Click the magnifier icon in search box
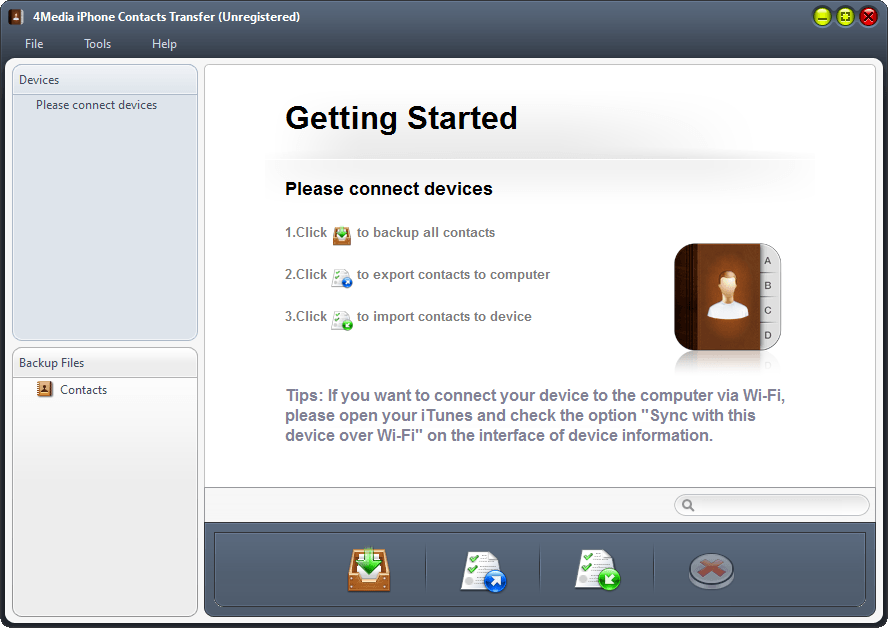Screen dimensions: 888x628 (x=688, y=505)
